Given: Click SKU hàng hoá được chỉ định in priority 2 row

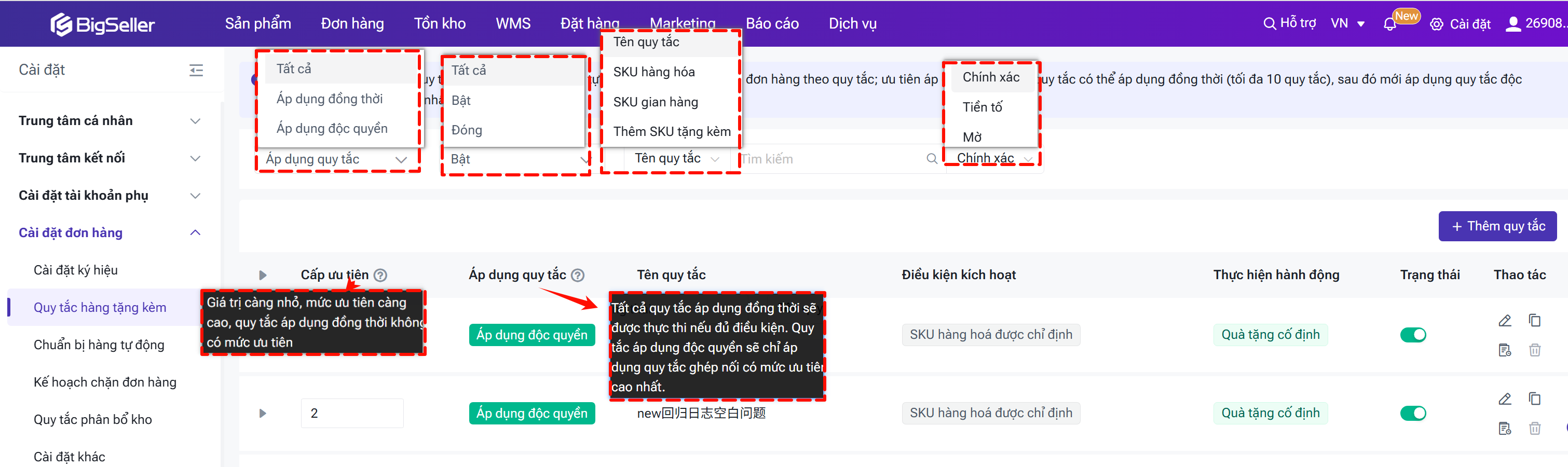Looking at the screenshot, I should click(x=991, y=414).
